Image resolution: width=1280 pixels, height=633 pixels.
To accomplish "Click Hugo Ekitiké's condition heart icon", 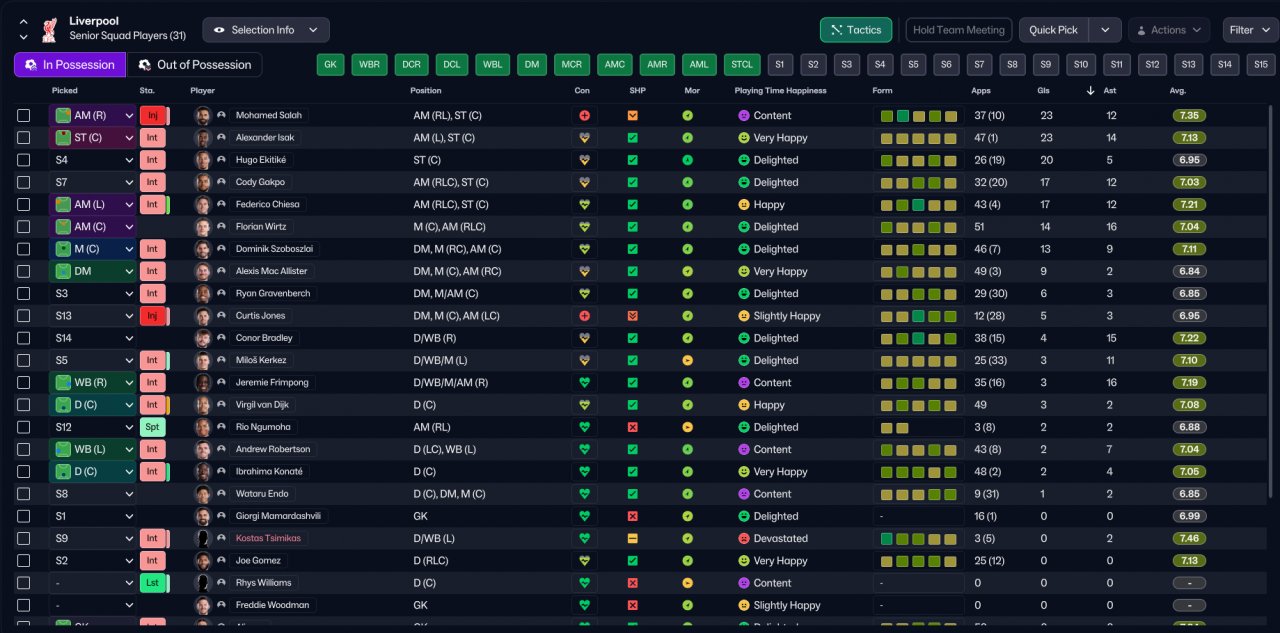I will tap(584, 160).
